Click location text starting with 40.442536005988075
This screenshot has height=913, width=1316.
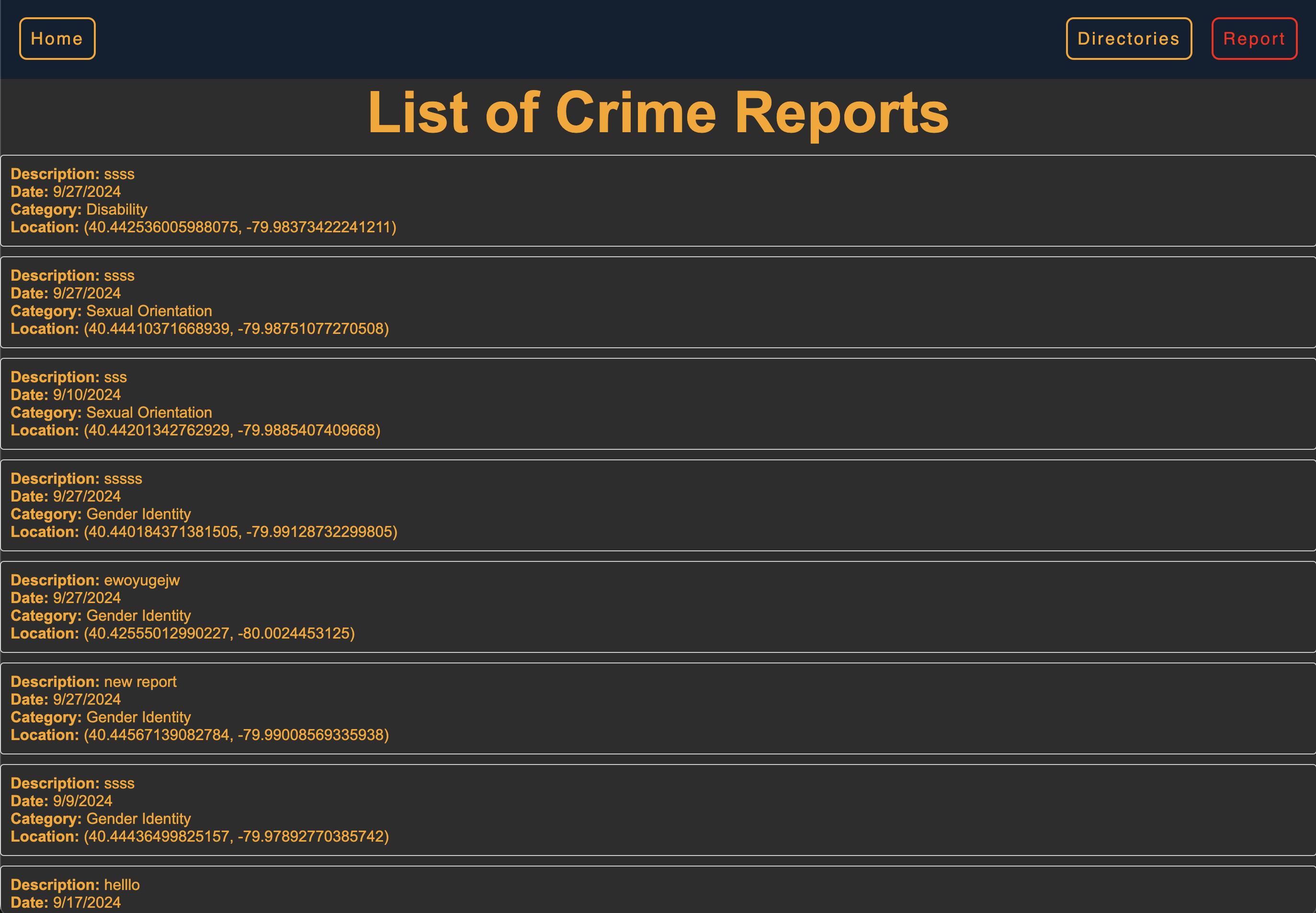[x=239, y=227]
